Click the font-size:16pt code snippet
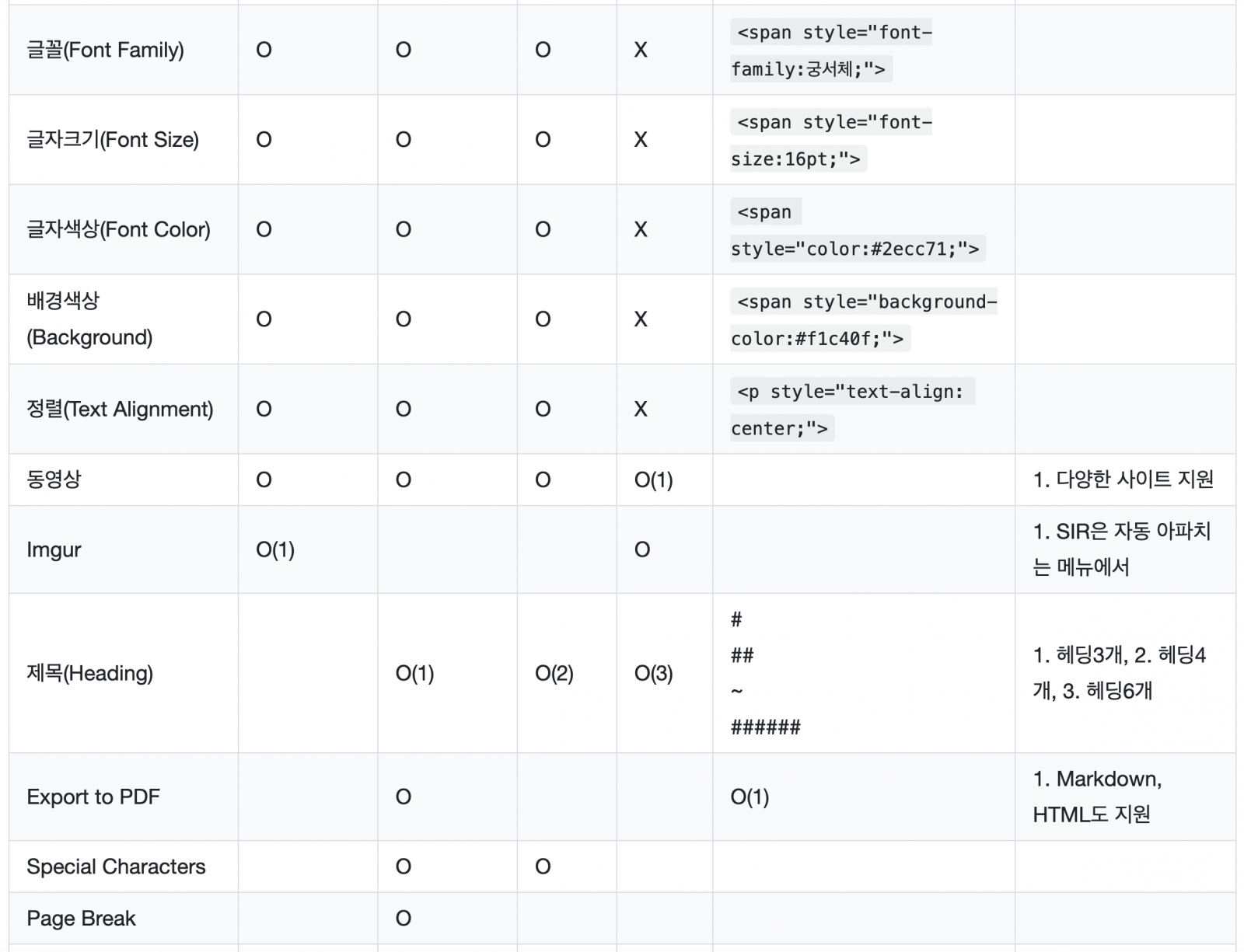 [x=831, y=140]
